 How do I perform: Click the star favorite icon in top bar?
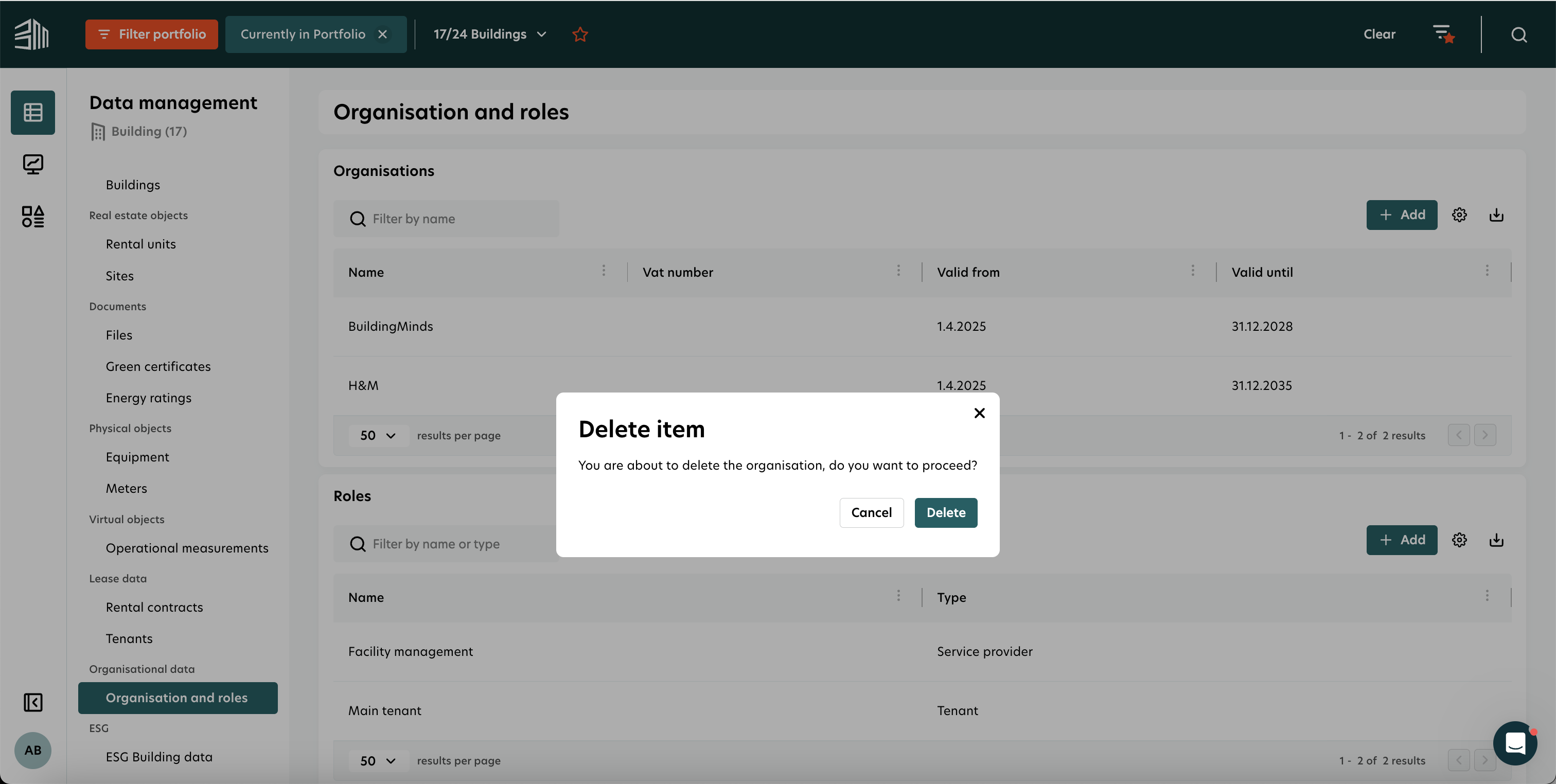click(x=580, y=34)
